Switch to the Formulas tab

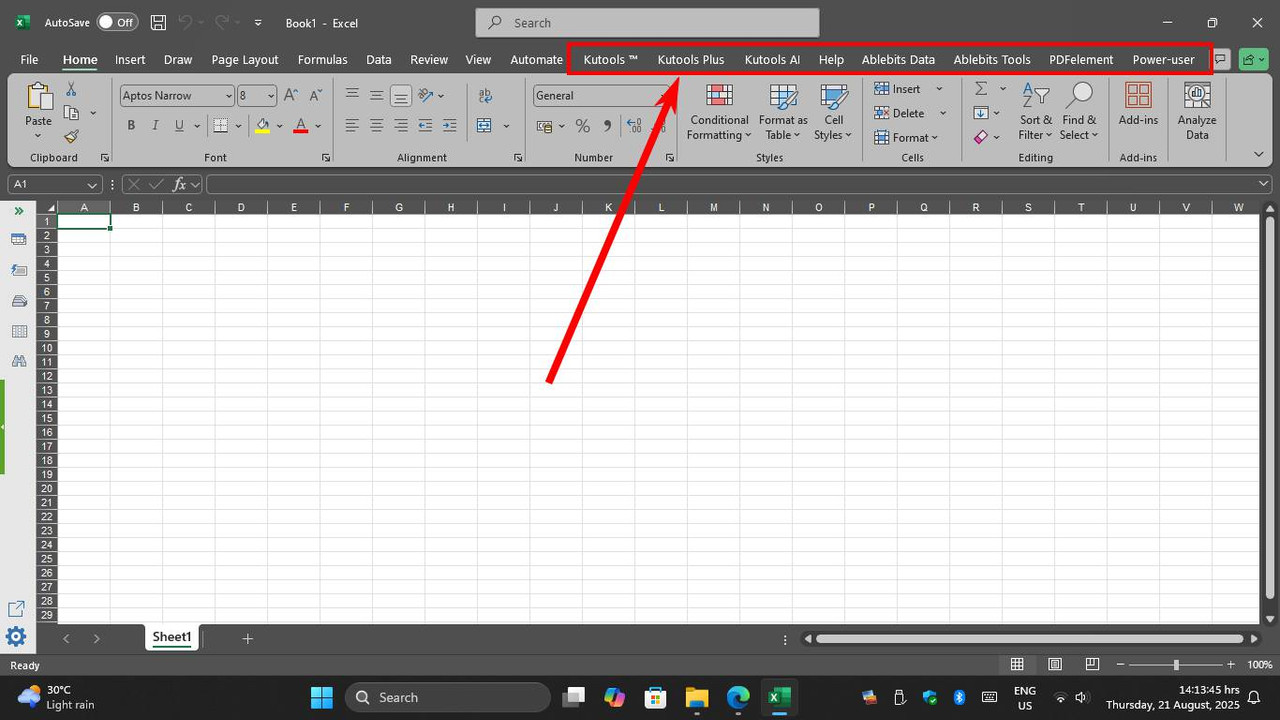tap(323, 59)
